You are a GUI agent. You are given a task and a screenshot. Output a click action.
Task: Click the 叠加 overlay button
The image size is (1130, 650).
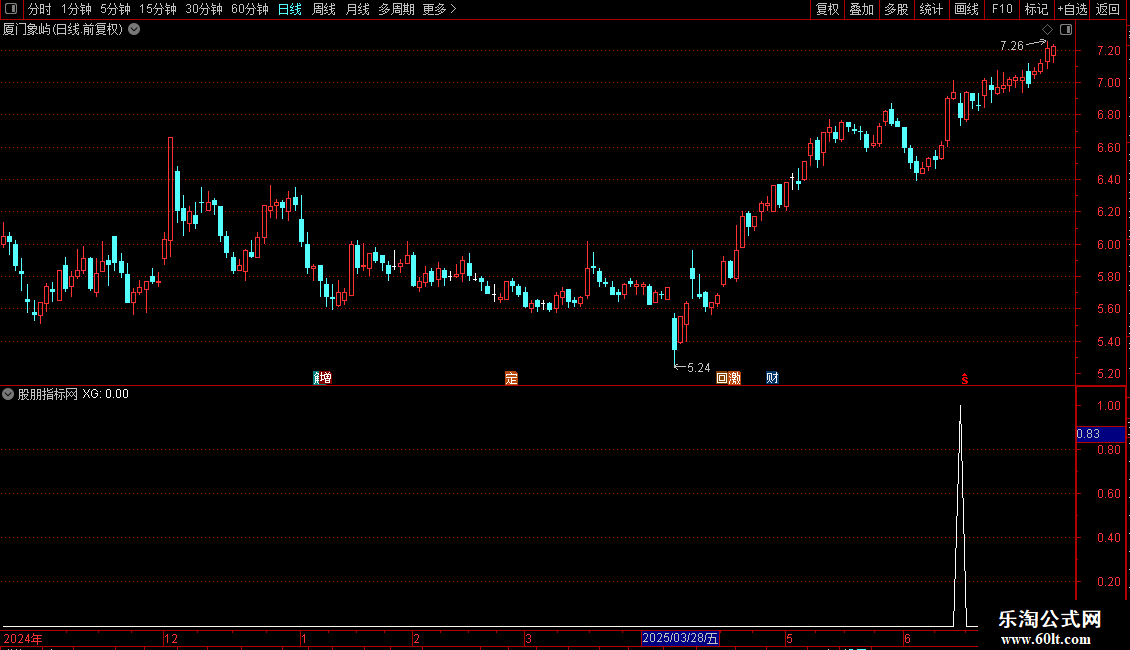[x=861, y=9]
